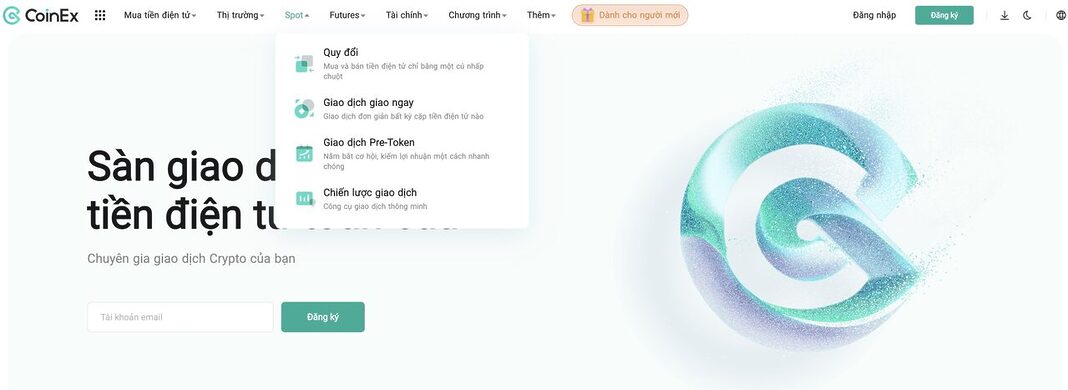Expand the Futures dropdown
This screenshot has height=390, width=1068.
tap(347, 15)
